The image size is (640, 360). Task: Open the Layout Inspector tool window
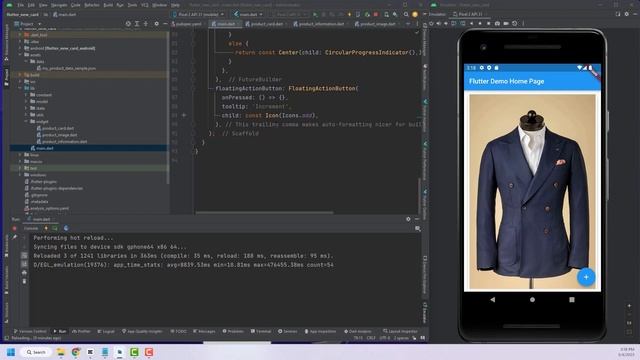click(400, 331)
